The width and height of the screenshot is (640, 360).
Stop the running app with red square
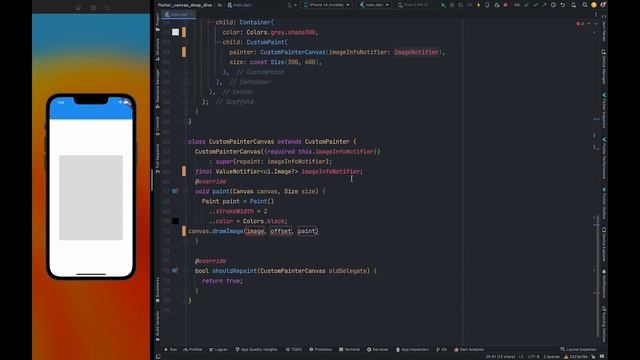506,5
